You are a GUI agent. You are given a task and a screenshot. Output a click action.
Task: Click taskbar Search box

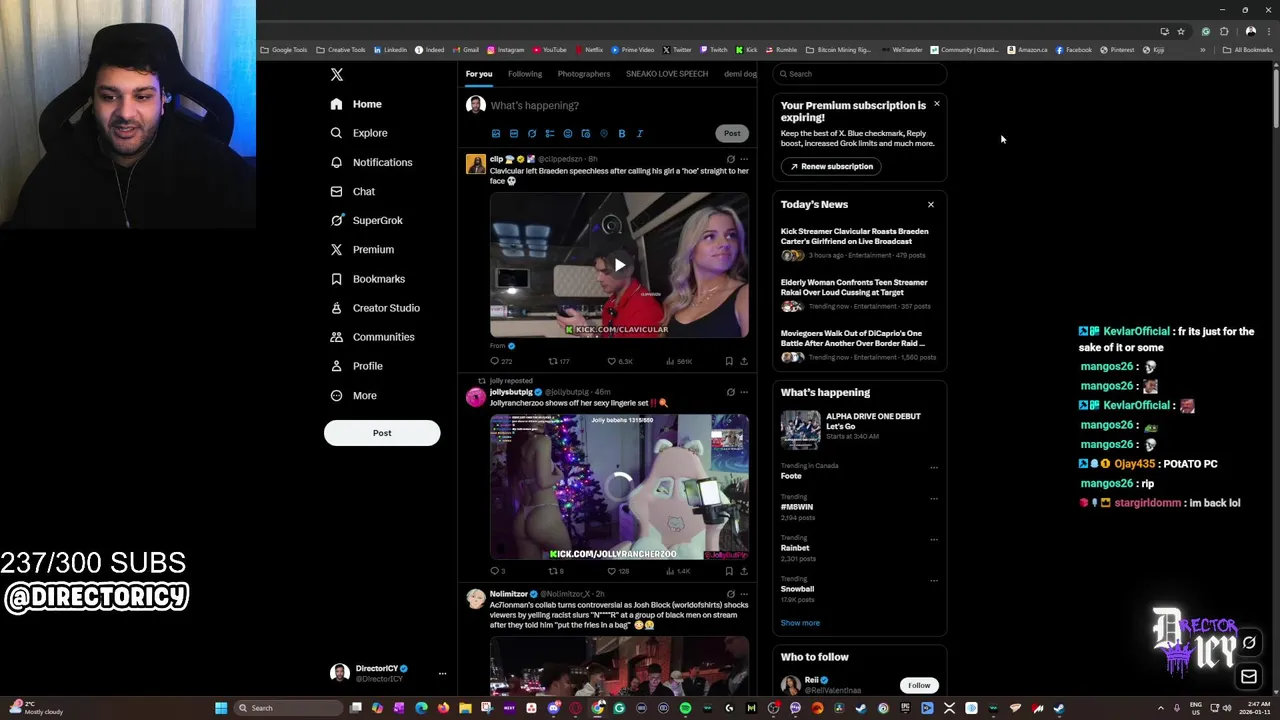(x=288, y=708)
